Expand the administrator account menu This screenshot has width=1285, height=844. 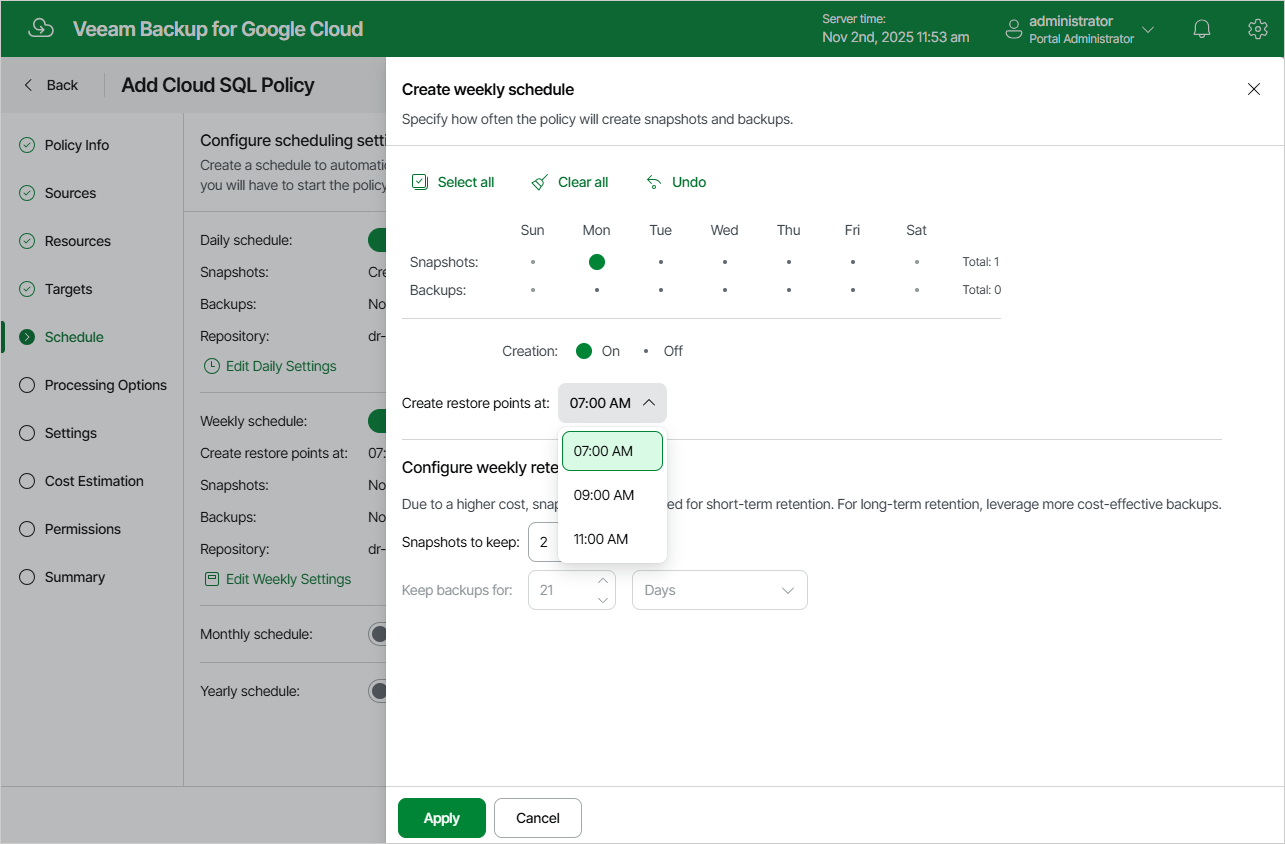point(1148,29)
